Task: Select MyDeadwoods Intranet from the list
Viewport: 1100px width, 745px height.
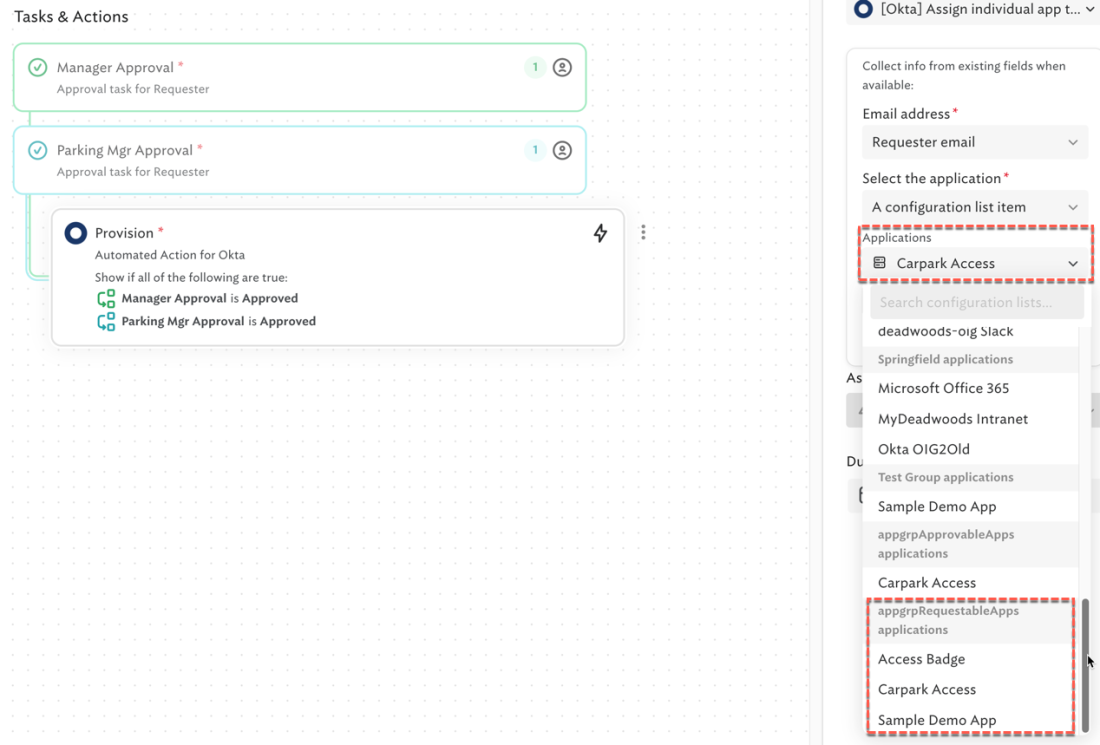Action: click(x=952, y=419)
